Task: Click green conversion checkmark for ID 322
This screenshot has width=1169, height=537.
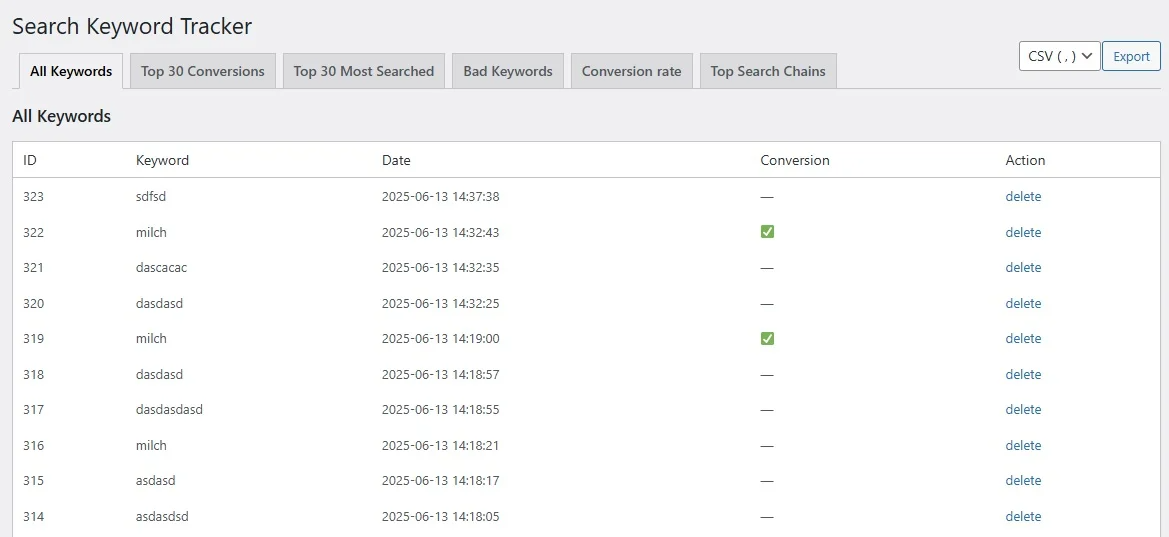Action: point(767,232)
